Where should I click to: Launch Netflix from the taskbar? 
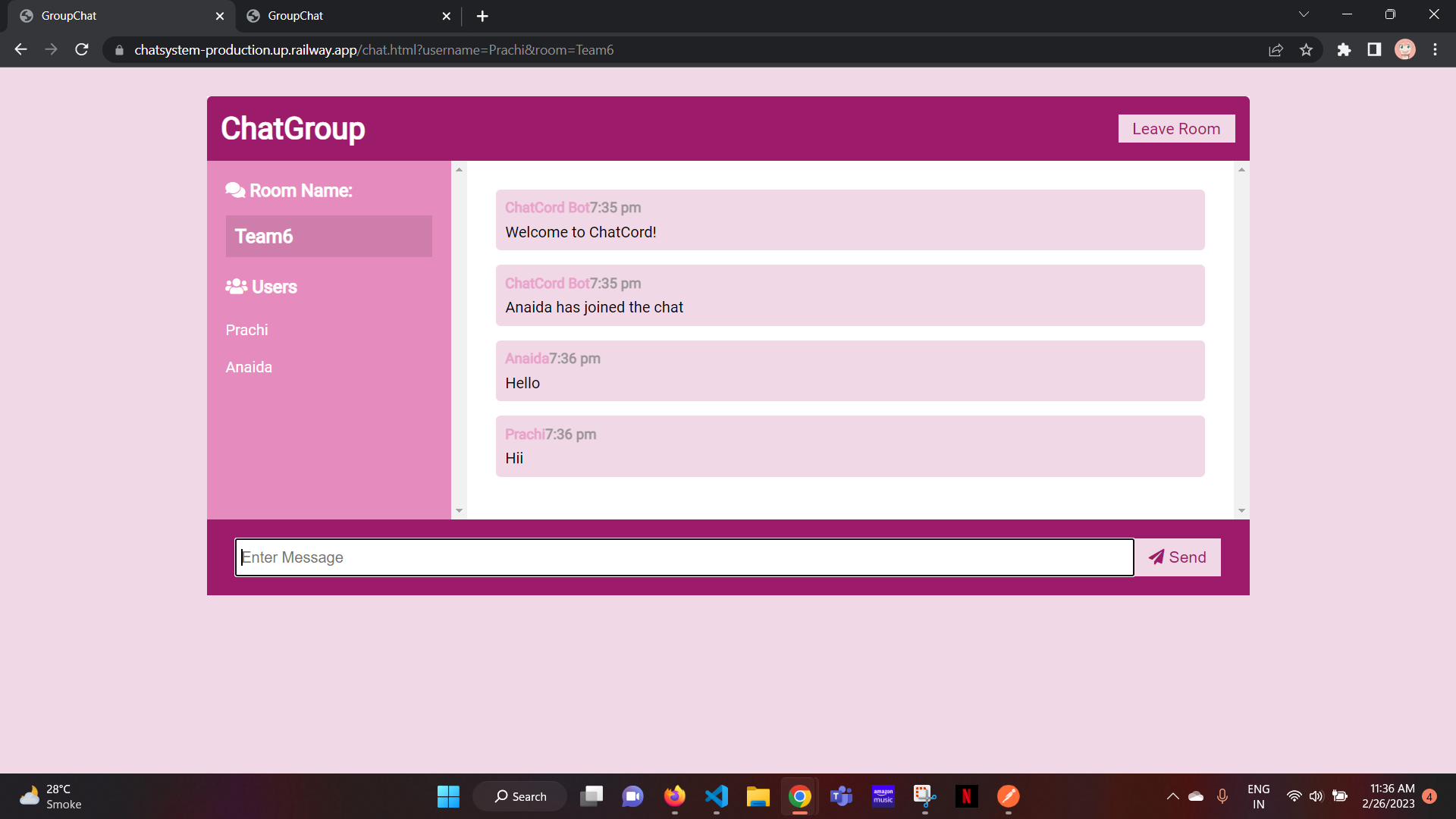tap(966, 796)
